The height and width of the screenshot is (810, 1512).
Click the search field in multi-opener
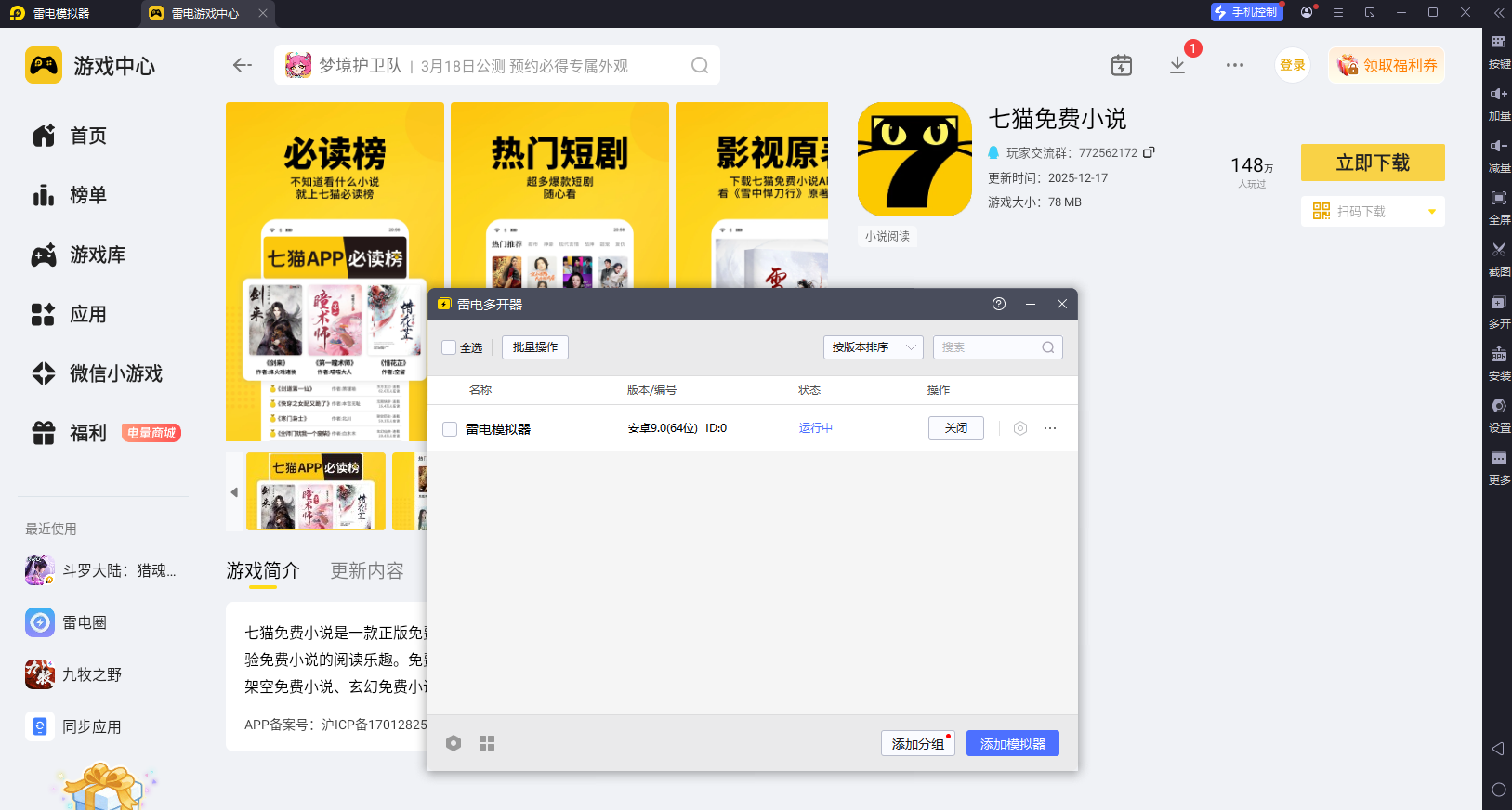(x=991, y=347)
